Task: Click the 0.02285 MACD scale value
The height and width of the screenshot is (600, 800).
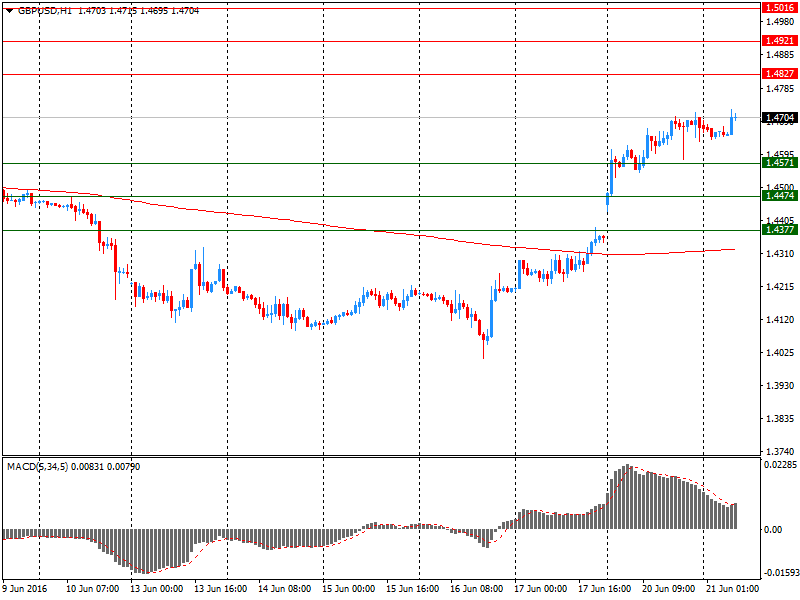Action: (x=780, y=465)
